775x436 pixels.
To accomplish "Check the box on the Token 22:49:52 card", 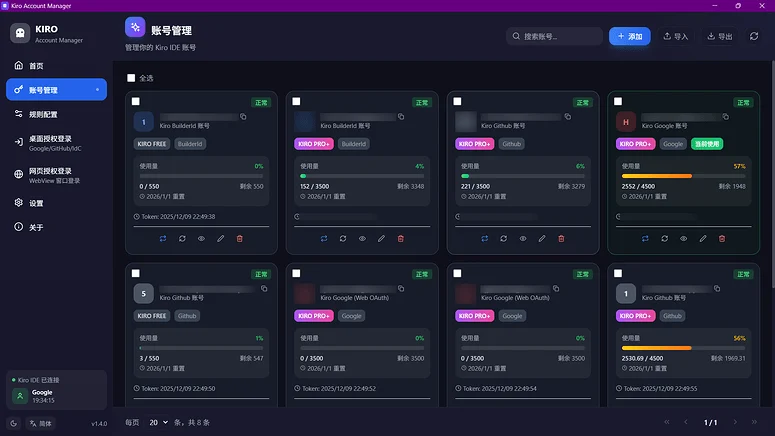I will coord(296,273).
